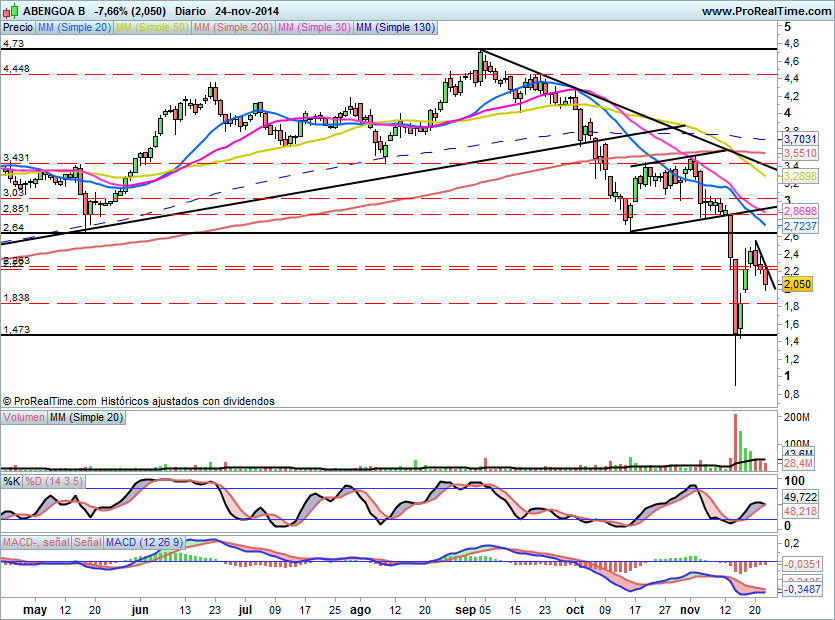Open the MM (Simple 50) label

[x=152, y=28]
